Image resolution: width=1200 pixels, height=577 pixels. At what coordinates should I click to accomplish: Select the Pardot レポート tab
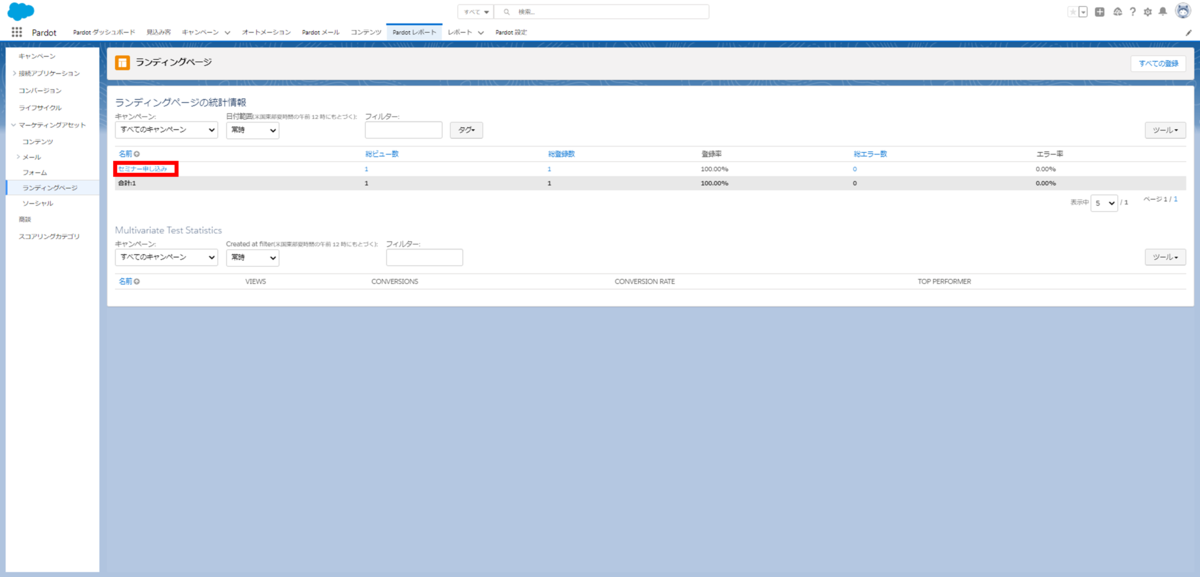pos(414,32)
